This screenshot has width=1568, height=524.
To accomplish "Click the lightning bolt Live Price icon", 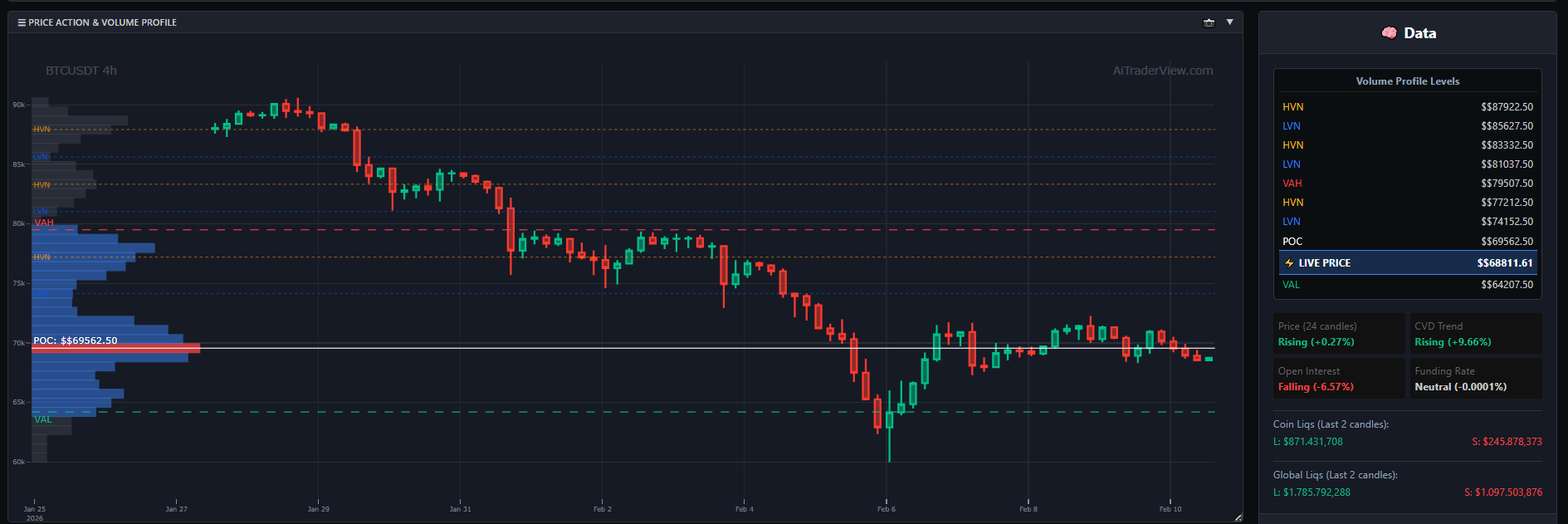I will tap(1289, 263).
